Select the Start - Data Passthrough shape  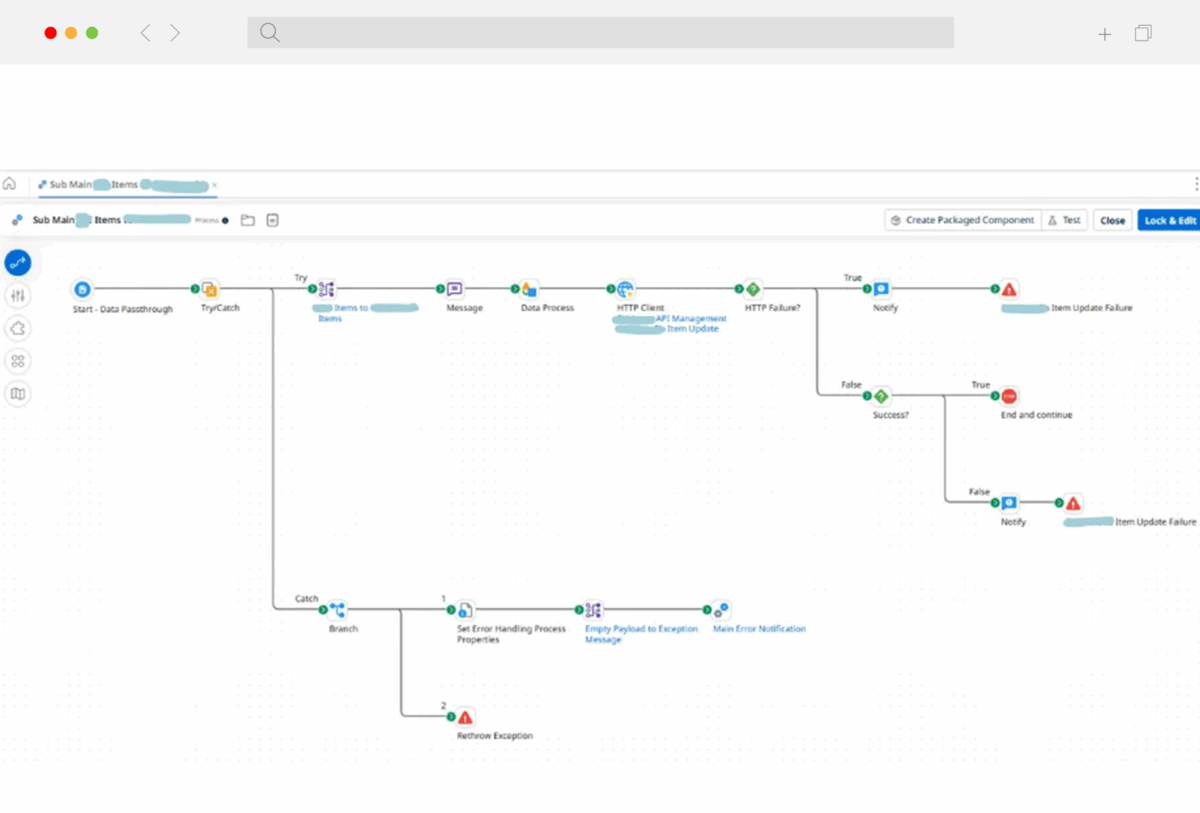tap(82, 290)
